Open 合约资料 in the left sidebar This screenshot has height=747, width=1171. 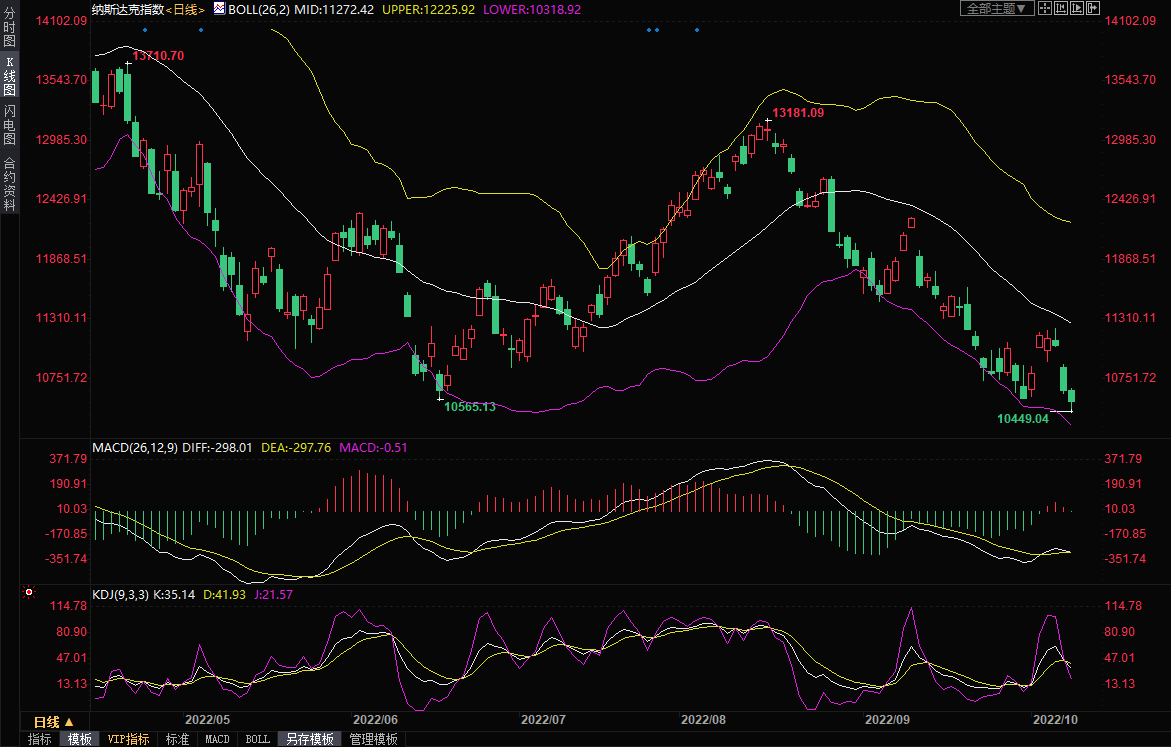tap(9, 183)
